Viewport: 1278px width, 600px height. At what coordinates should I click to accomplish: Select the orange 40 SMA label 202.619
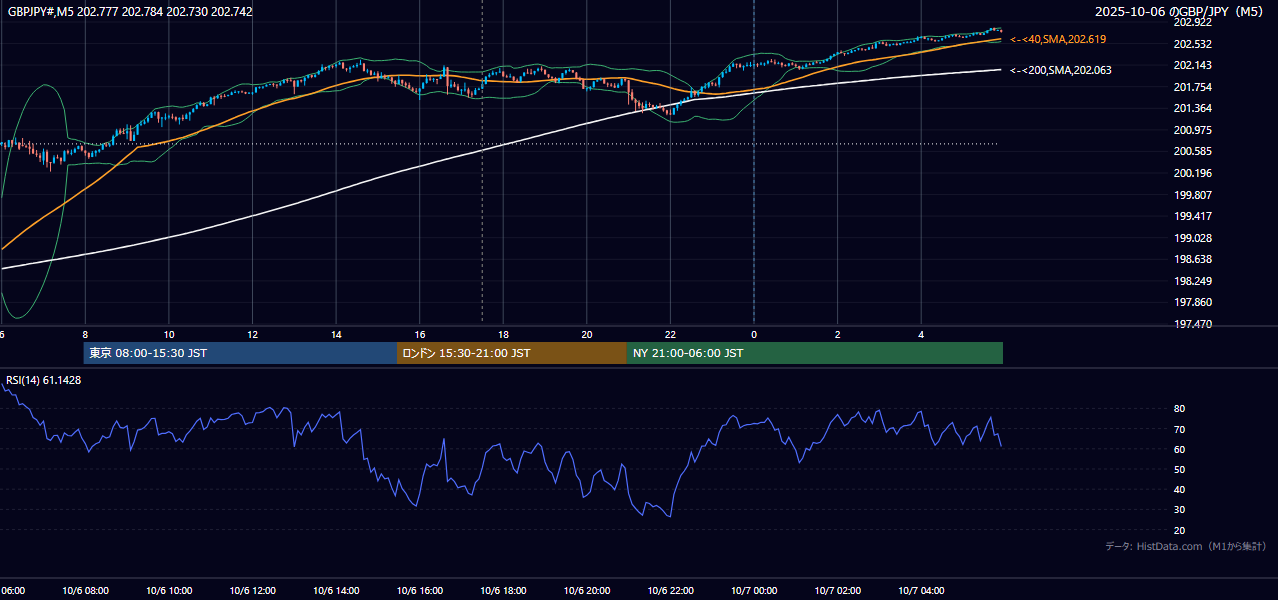point(1058,39)
